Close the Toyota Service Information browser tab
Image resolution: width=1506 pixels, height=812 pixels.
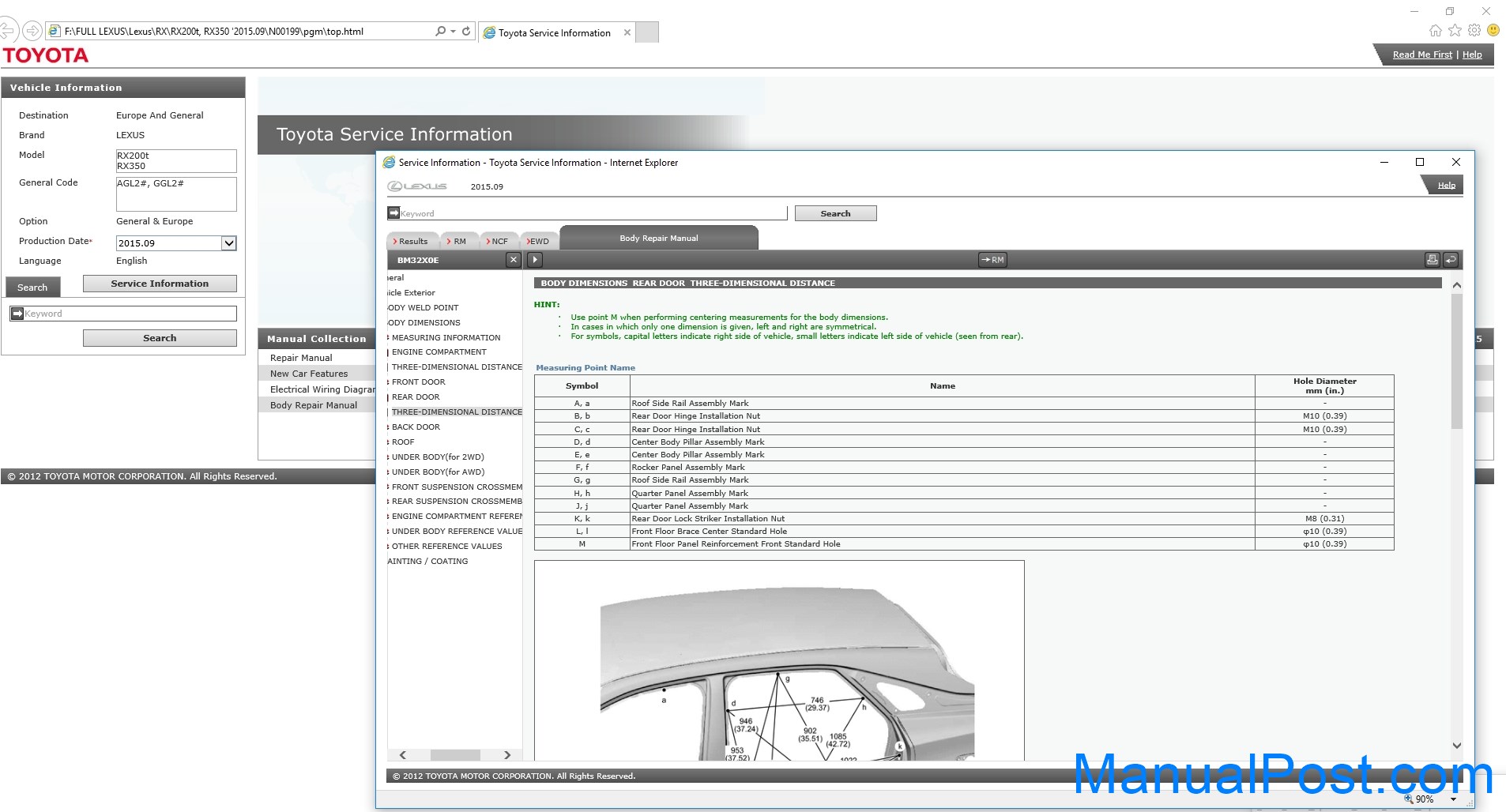[x=627, y=32]
